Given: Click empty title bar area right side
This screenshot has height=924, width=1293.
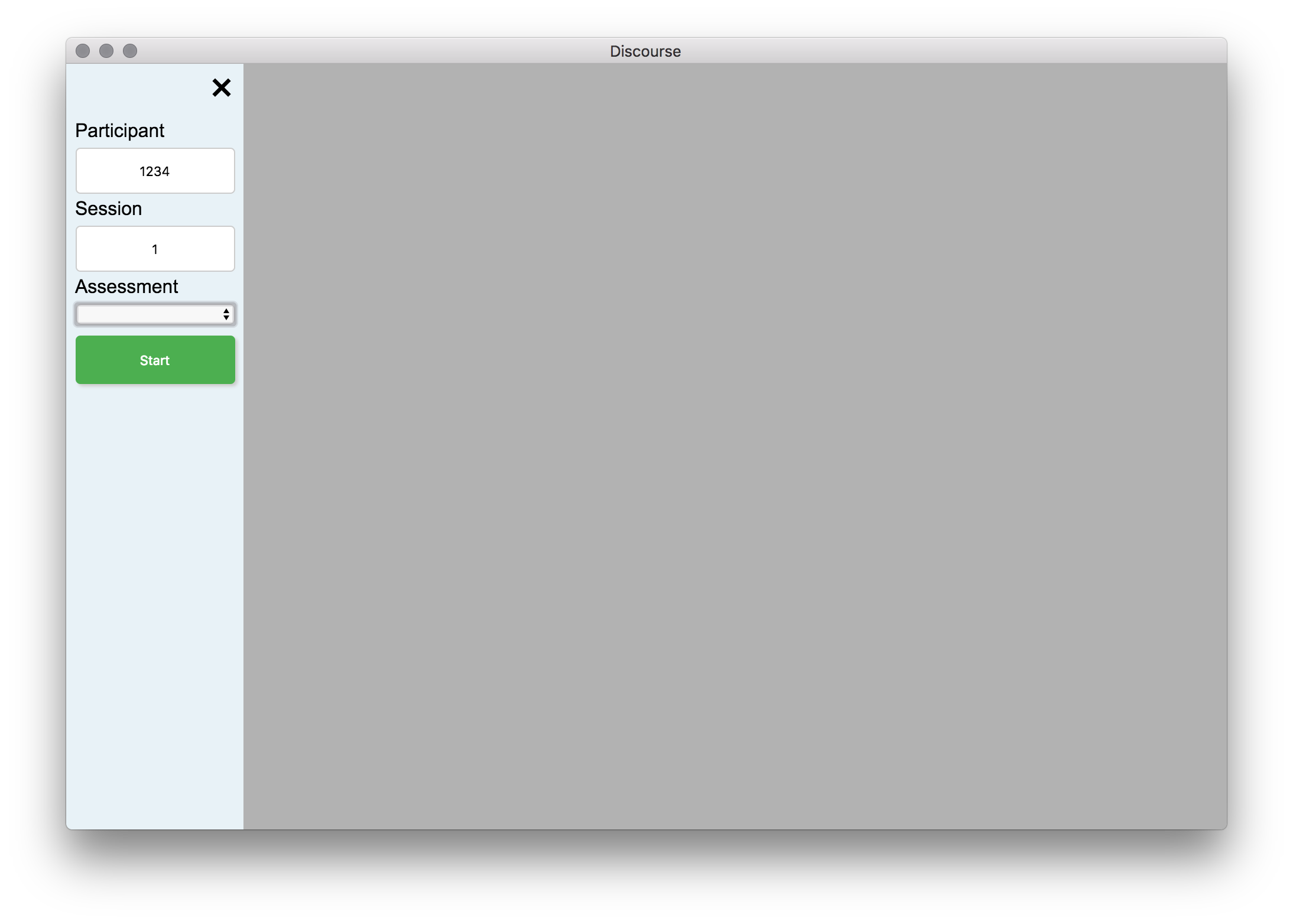Looking at the screenshot, I should point(1005,51).
